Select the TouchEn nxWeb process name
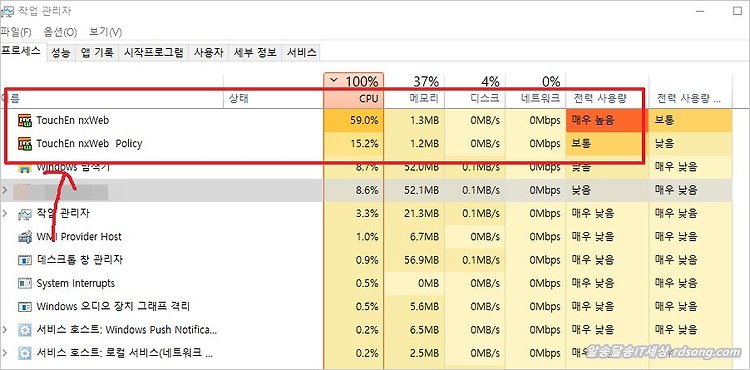Viewport: 750px width, 370px height. click(x=73, y=120)
